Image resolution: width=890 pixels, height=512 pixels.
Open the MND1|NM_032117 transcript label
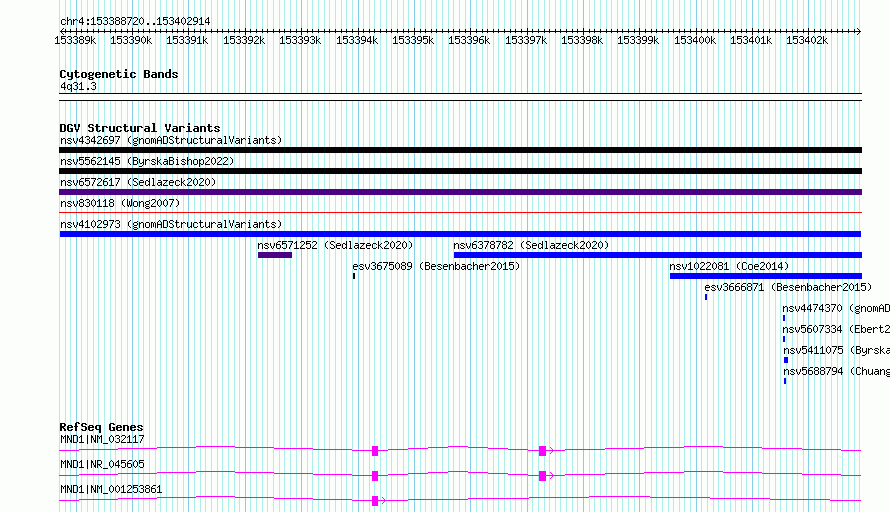click(x=102, y=439)
